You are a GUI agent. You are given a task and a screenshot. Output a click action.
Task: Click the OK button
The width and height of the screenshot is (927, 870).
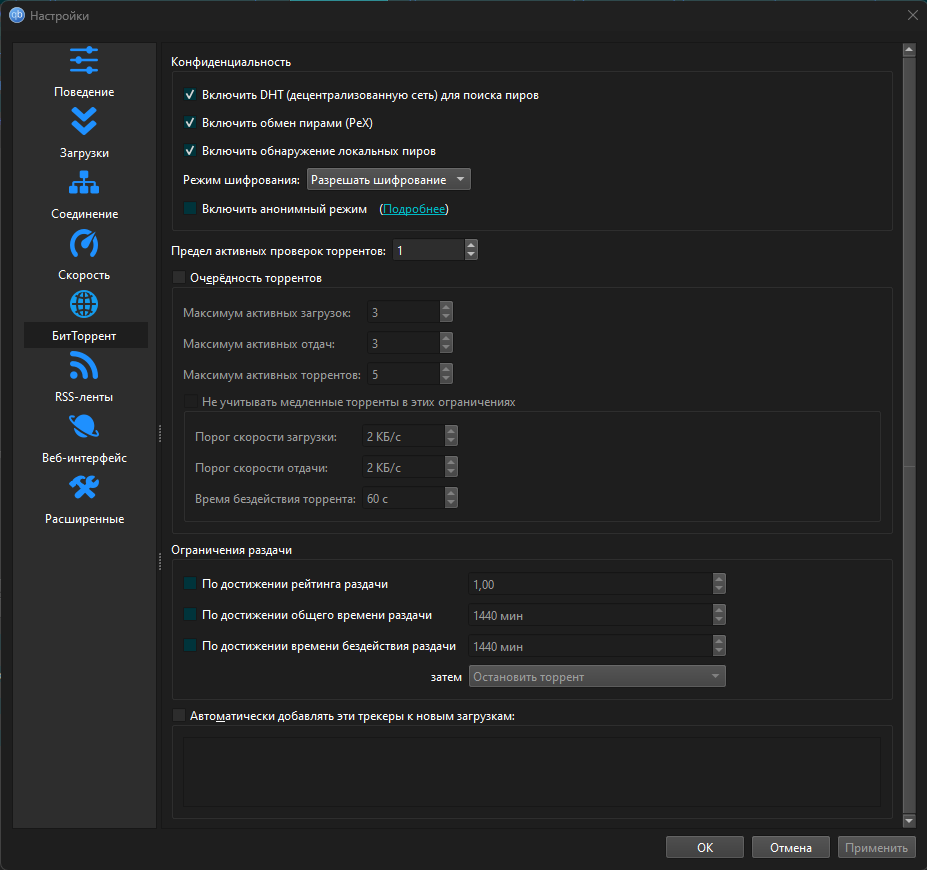click(705, 848)
